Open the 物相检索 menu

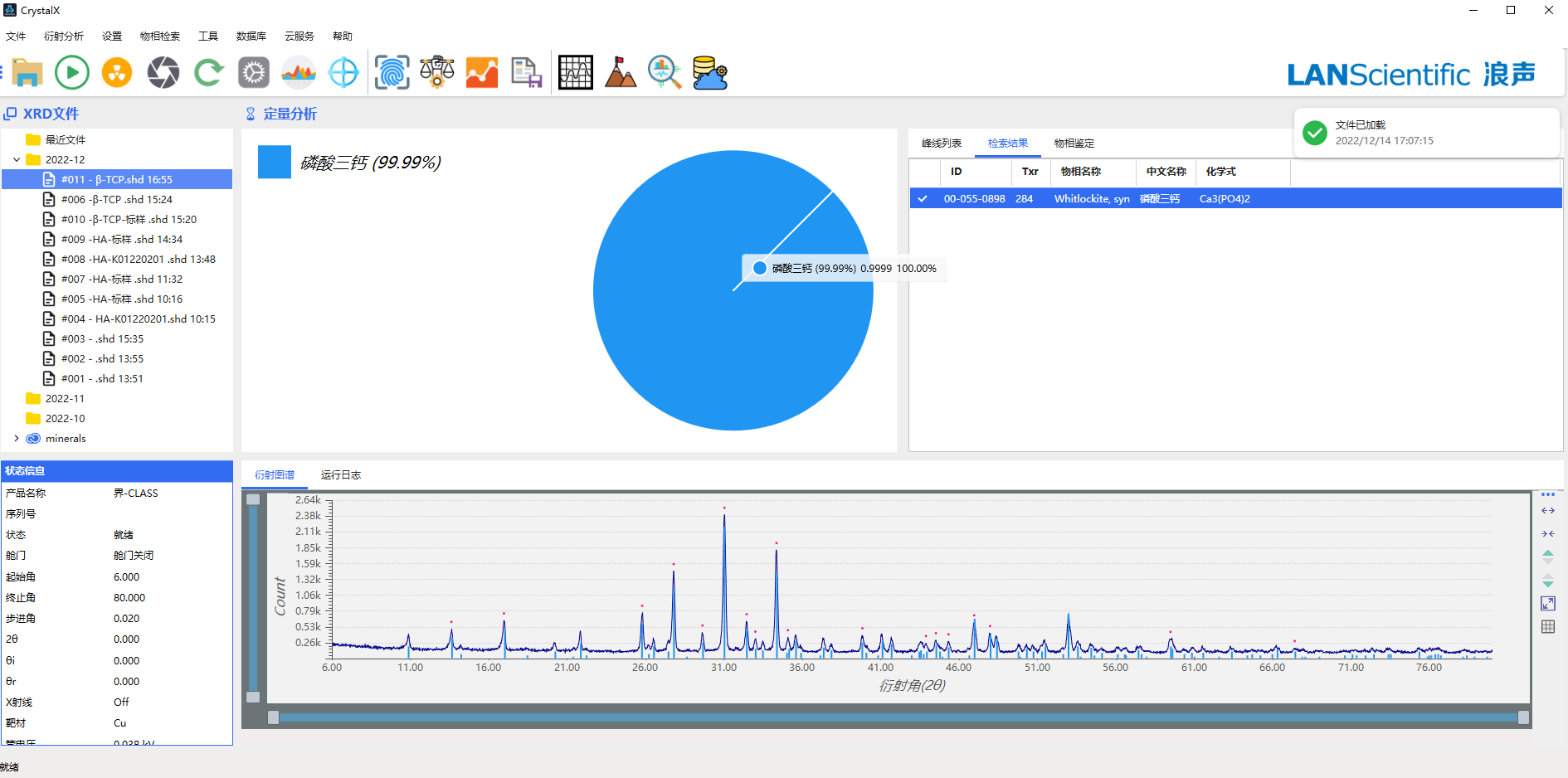[x=159, y=36]
